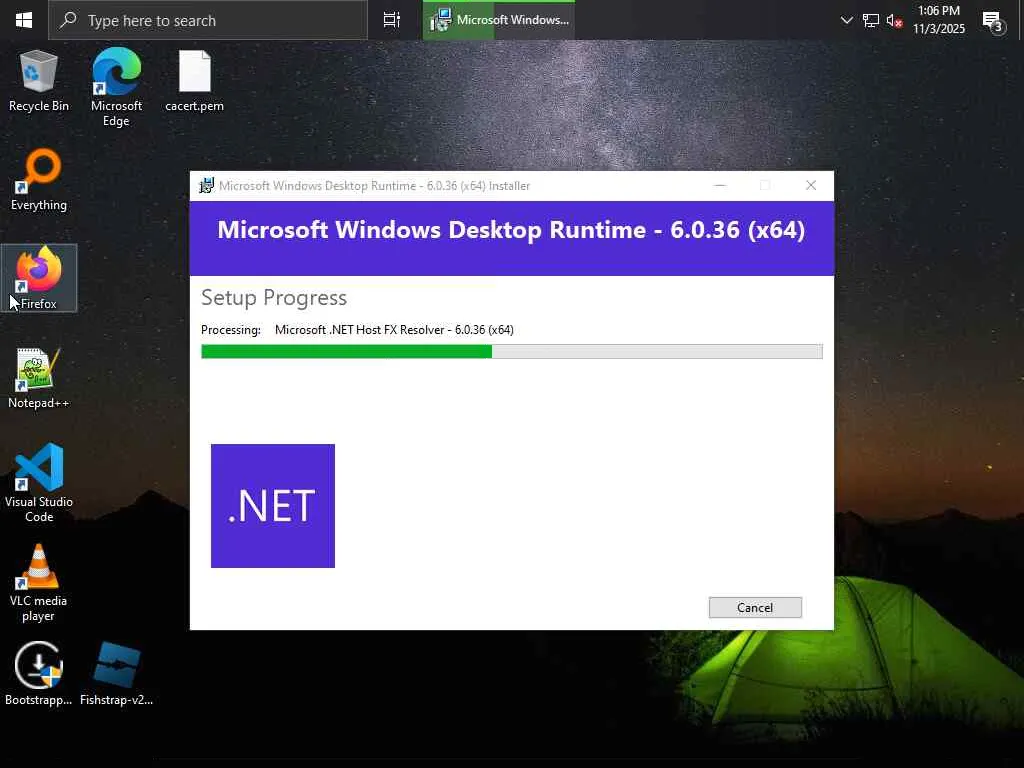1024x768 pixels.
Task: Click the 'Setup Progress' heading
Action: 274,298
